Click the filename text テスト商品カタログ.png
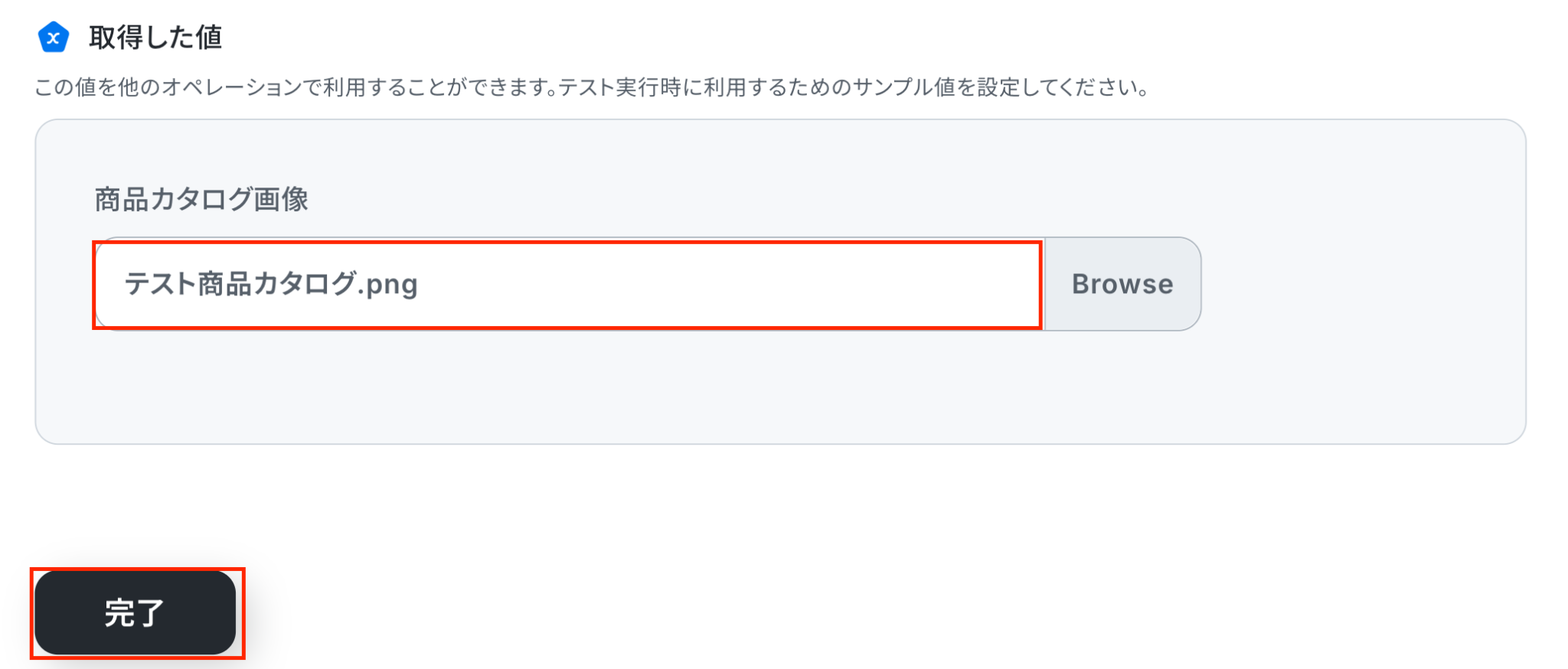 click(271, 284)
